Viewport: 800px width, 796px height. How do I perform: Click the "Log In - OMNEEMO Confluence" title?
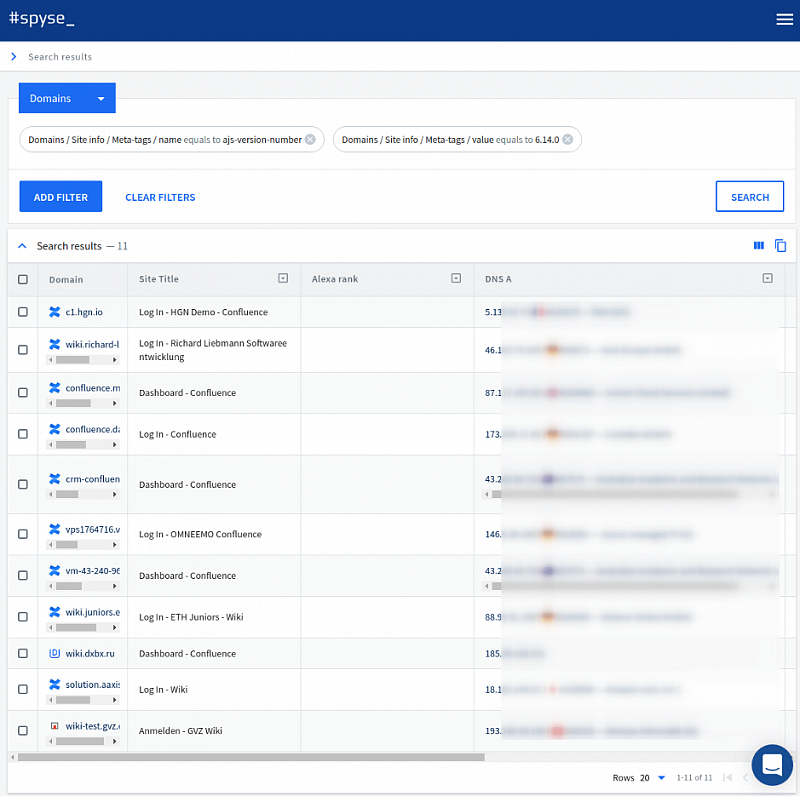(200, 534)
